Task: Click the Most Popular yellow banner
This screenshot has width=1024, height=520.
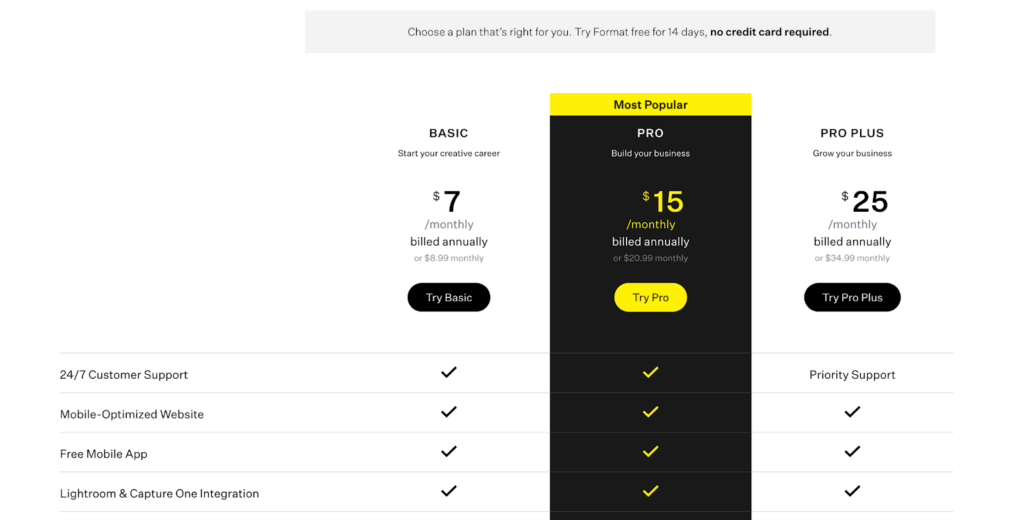Action: 650,105
